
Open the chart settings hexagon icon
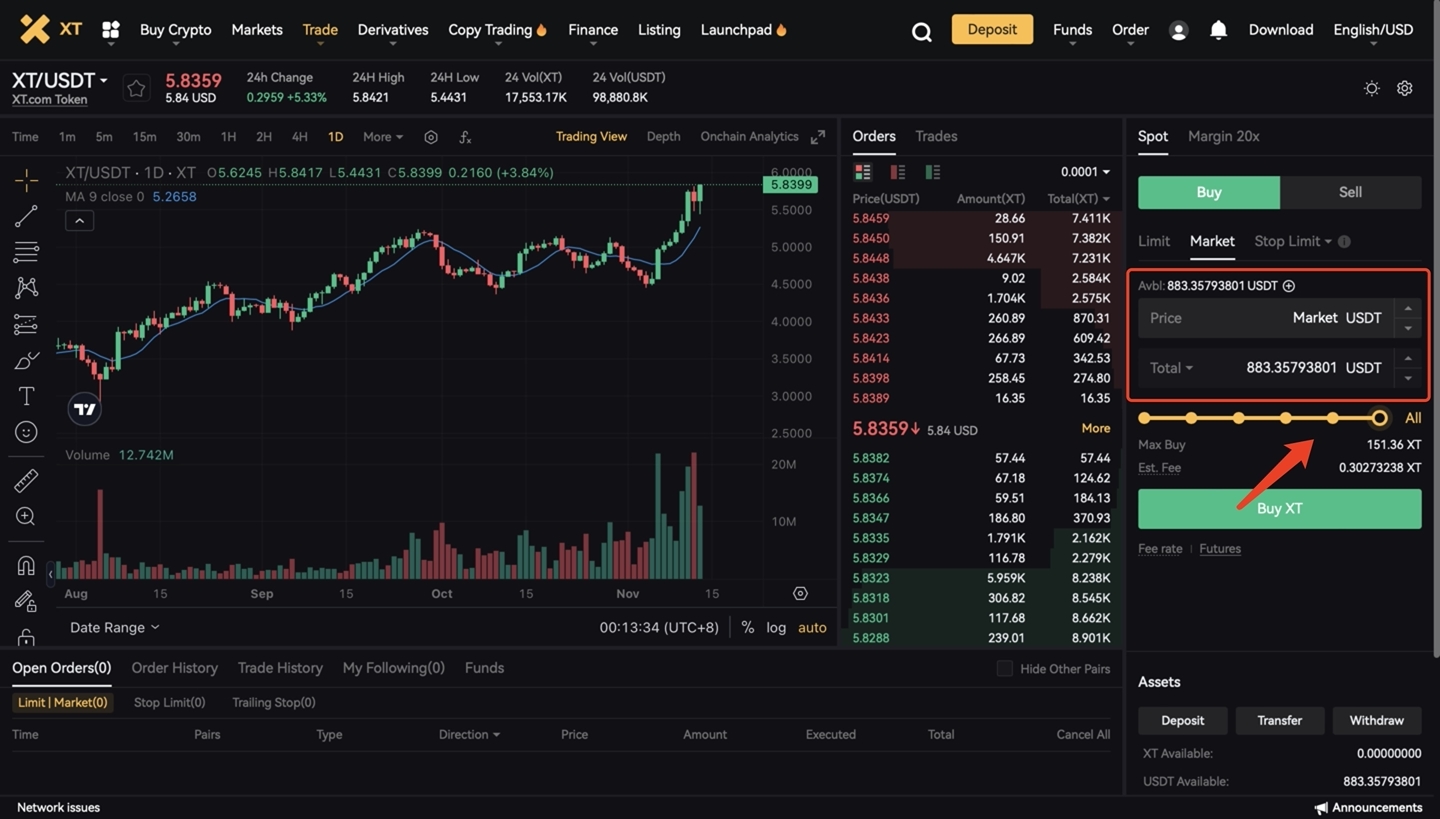point(431,137)
